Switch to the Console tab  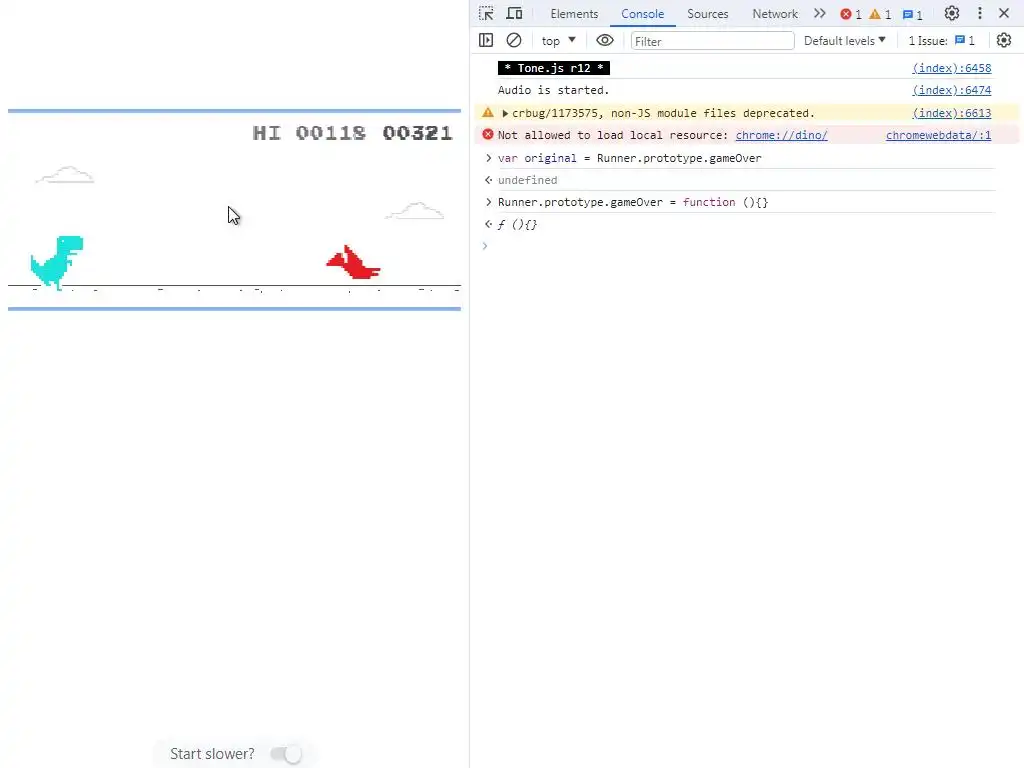(643, 14)
